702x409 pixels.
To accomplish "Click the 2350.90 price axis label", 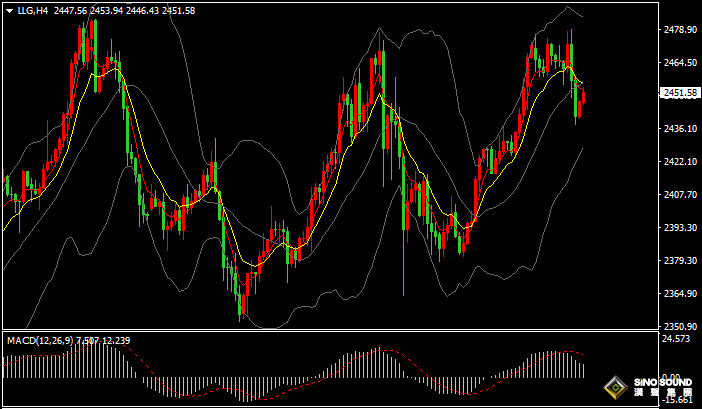I will tap(679, 327).
